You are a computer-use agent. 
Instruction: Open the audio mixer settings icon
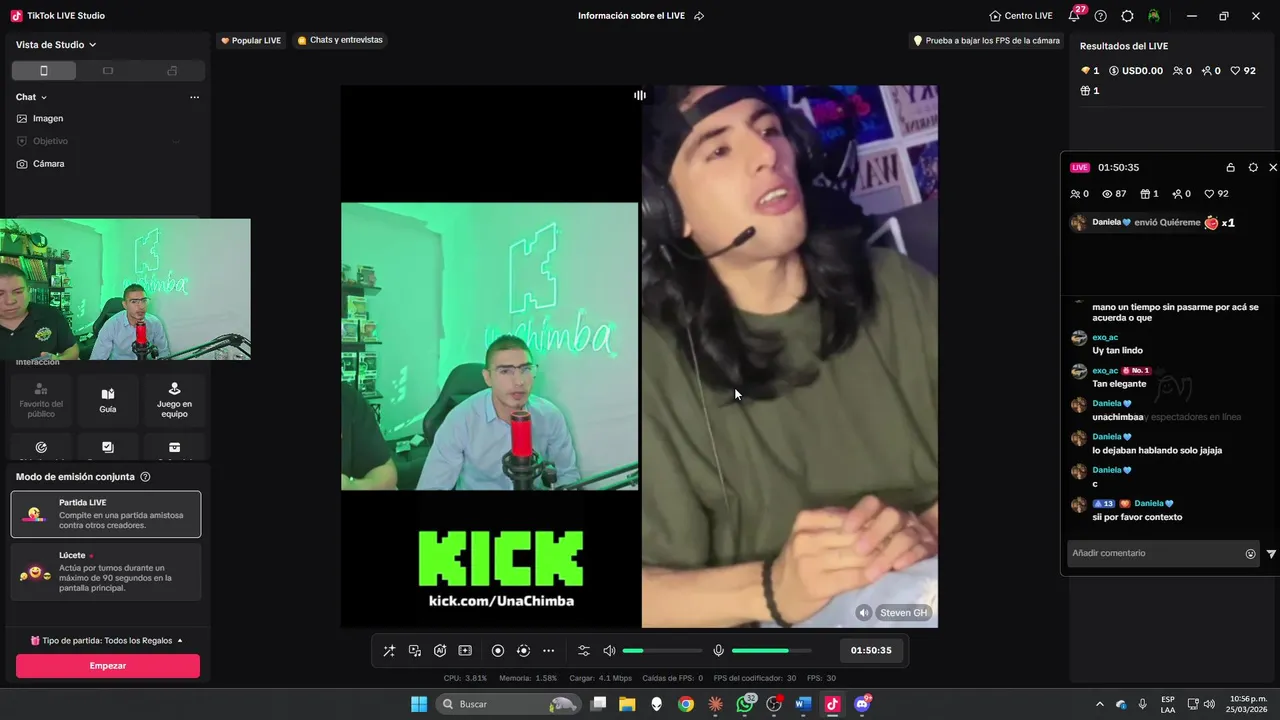pyautogui.click(x=584, y=651)
